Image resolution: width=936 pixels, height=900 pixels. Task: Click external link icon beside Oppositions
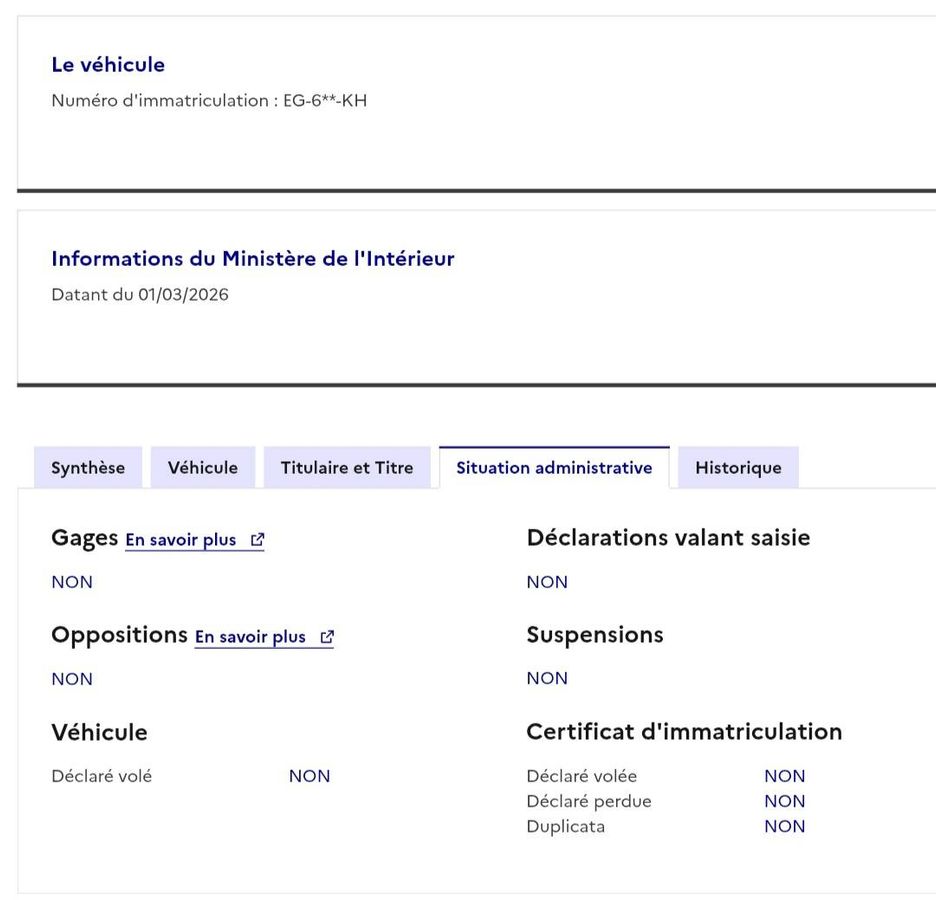(326, 637)
